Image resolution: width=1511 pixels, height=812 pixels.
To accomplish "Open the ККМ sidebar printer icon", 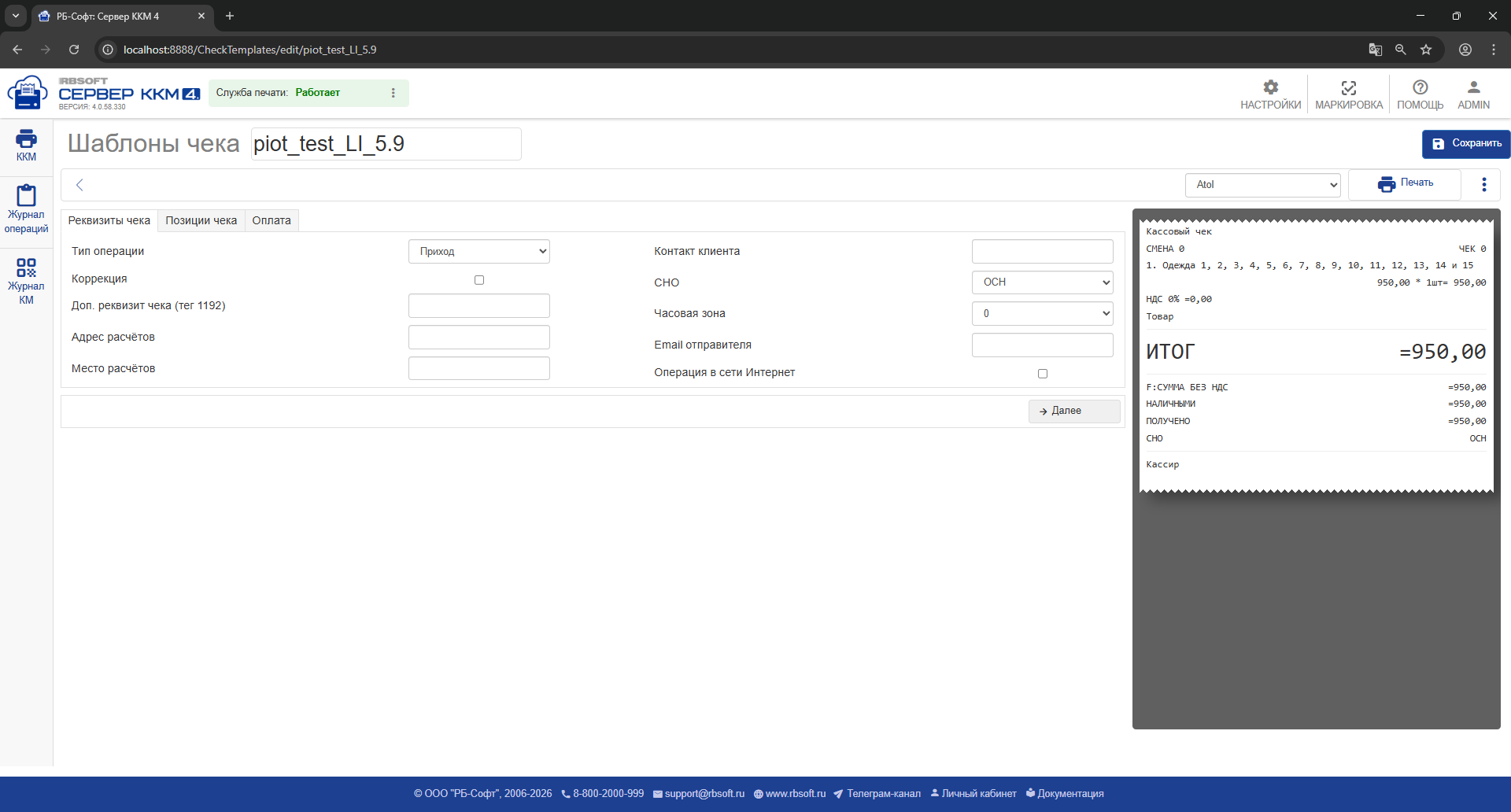I will tap(26, 139).
